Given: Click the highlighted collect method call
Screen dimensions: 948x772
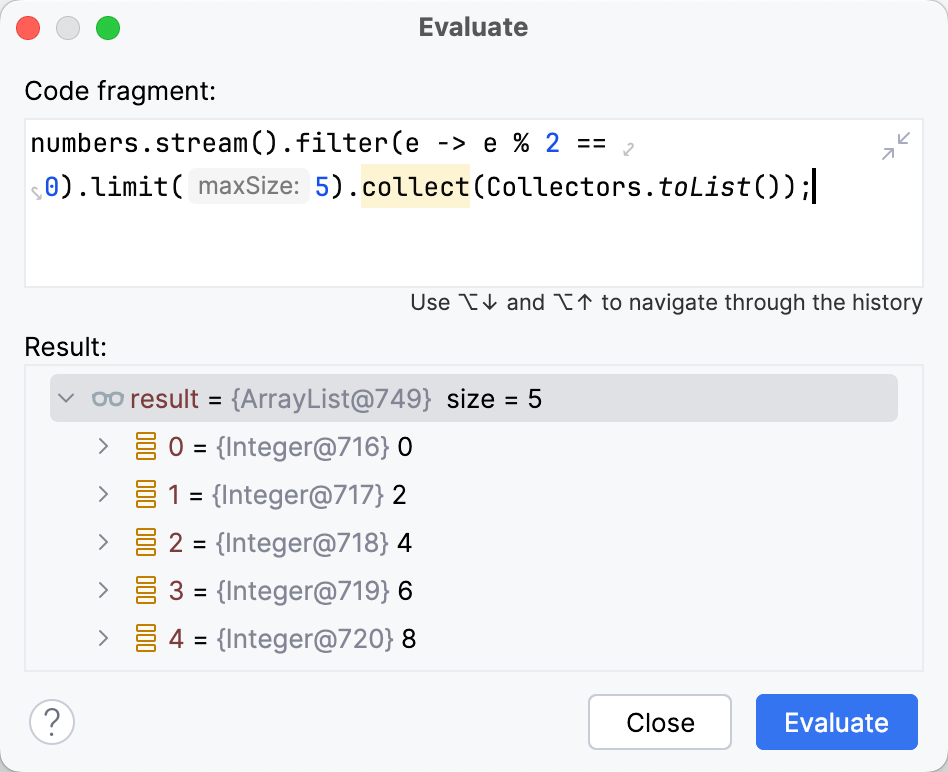Looking at the screenshot, I should (x=415, y=186).
